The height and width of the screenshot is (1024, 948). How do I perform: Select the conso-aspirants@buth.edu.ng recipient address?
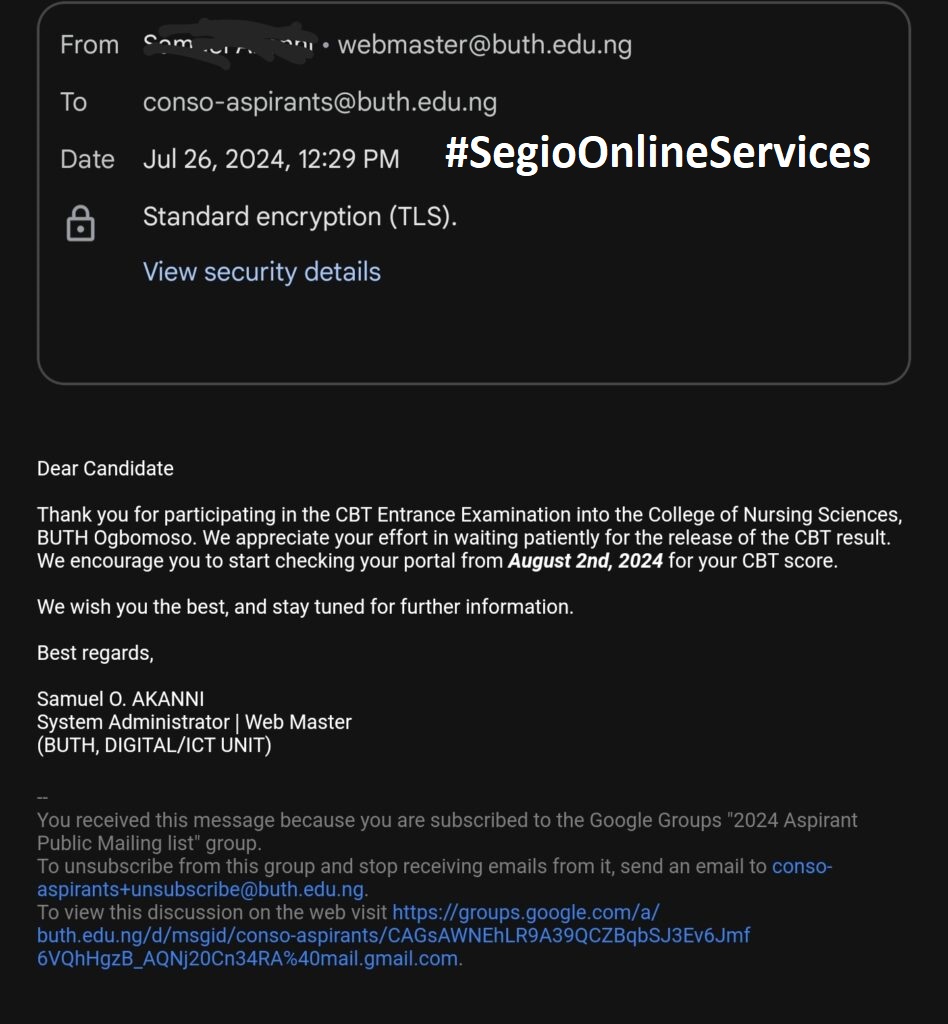coord(319,102)
